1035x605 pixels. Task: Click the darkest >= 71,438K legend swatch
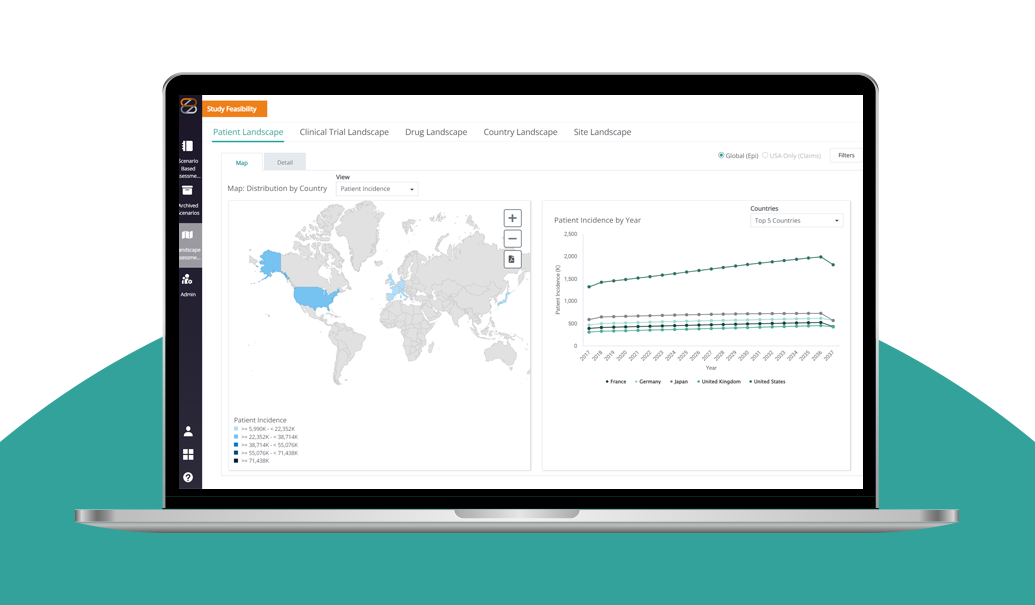coord(236,461)
